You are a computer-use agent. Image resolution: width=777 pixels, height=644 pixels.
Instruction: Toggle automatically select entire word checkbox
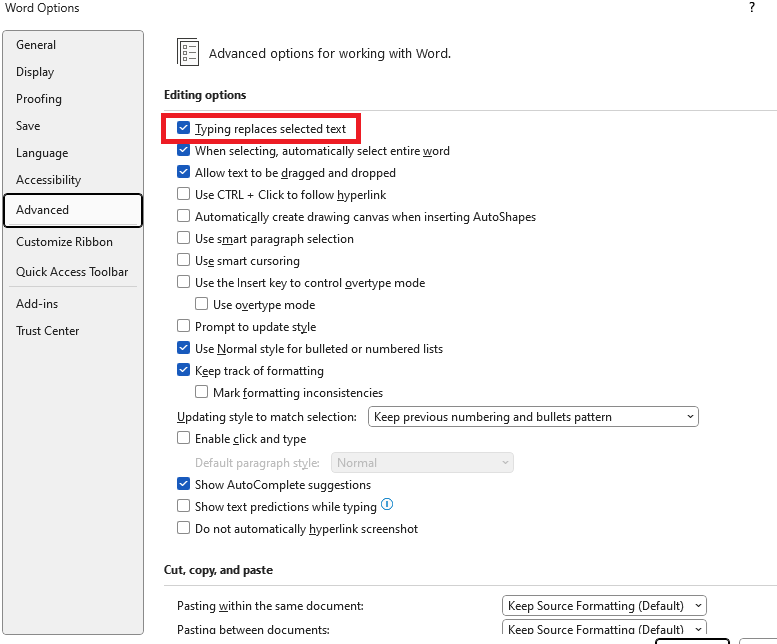pos(183,150)
